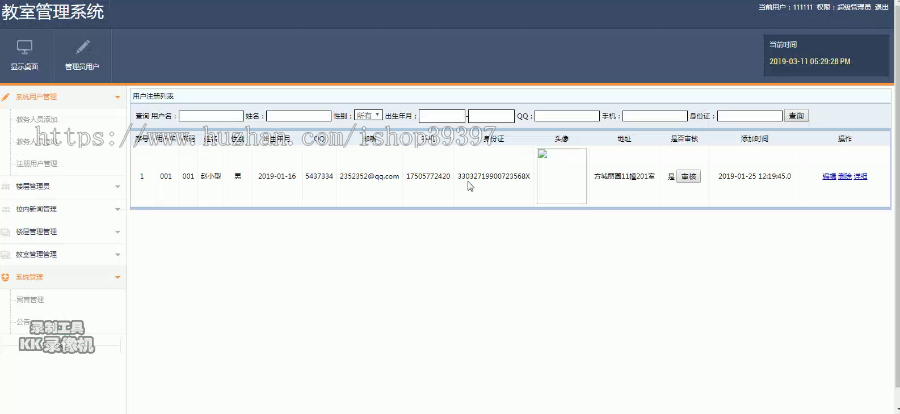Click the ID number 33032719900723568X
Screen dimensions: 900x414
494,176
